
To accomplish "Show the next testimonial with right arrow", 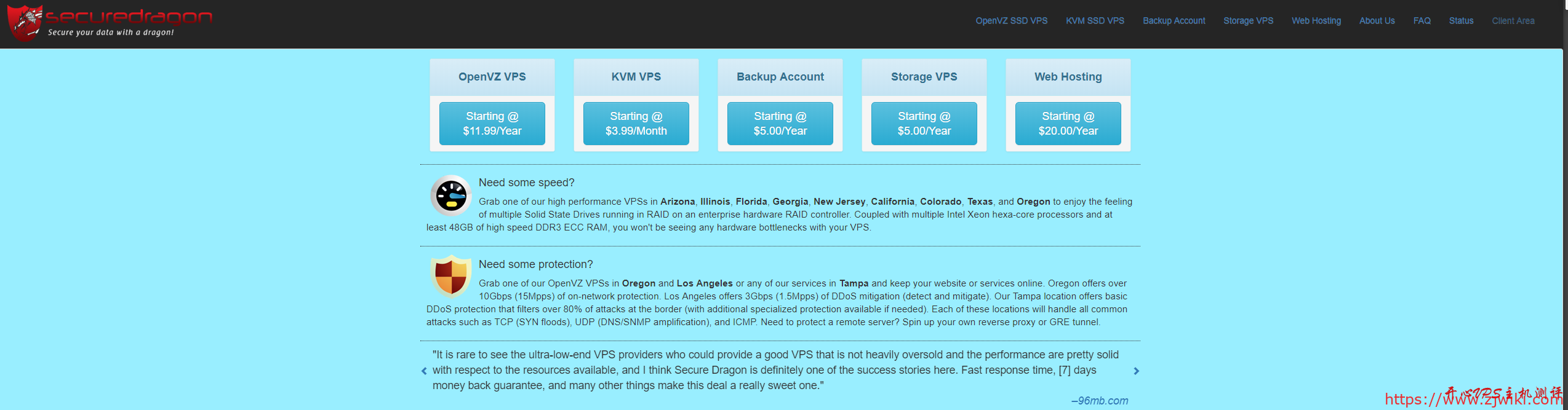I will click(1136, 371).
